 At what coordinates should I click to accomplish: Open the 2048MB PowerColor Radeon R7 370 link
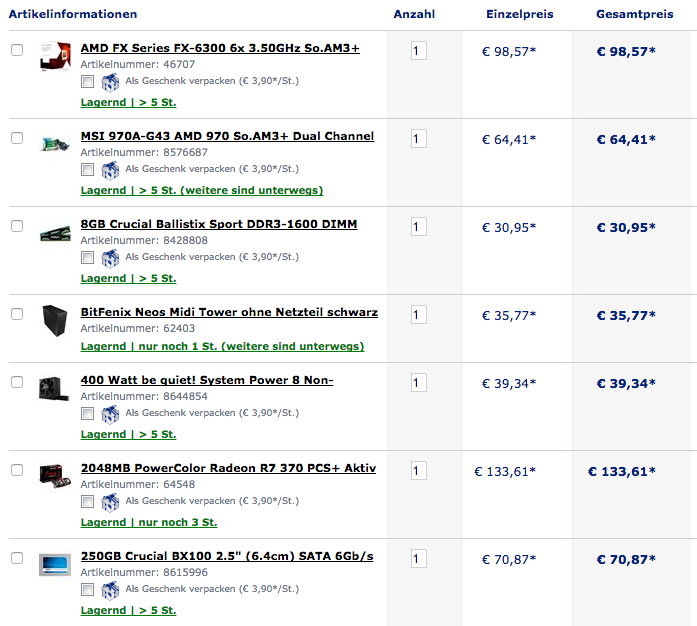[x=228, y=468]
